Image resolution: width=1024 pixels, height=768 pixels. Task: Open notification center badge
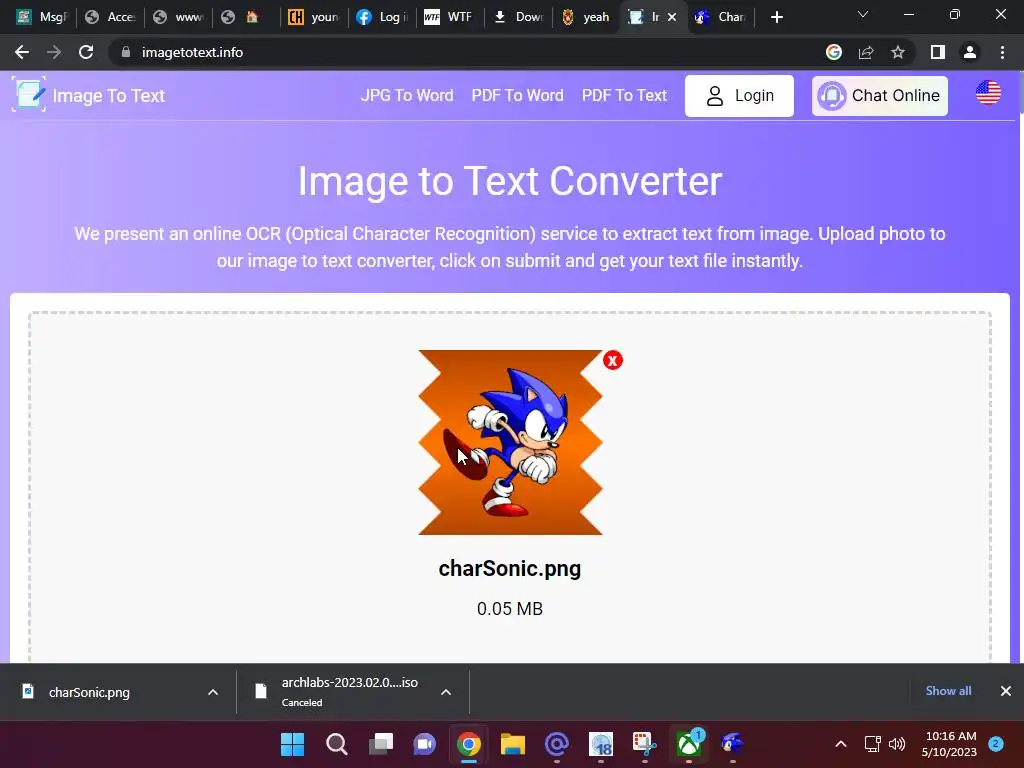(996, 744)
